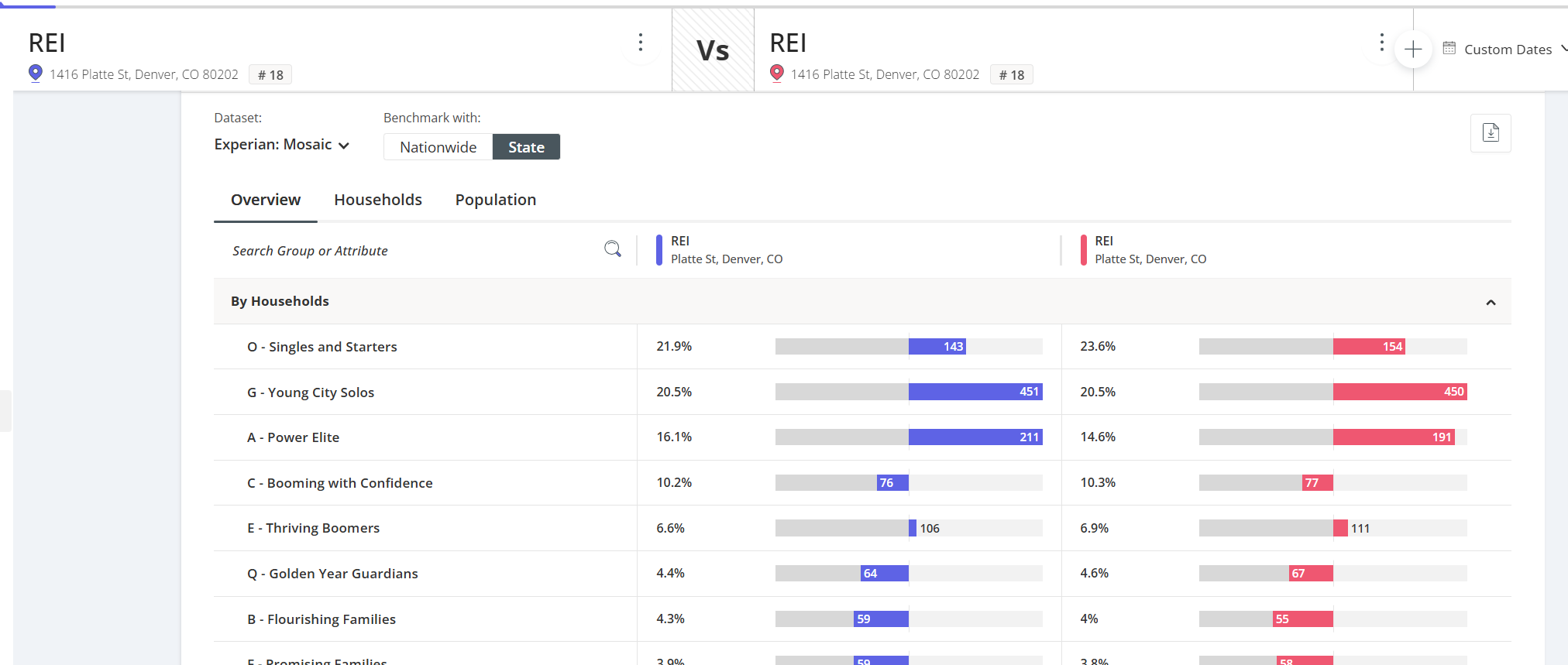The width and height of the screenshot is (1568, 665).
Task: Click the right REI property title
Action: point(789,43)
